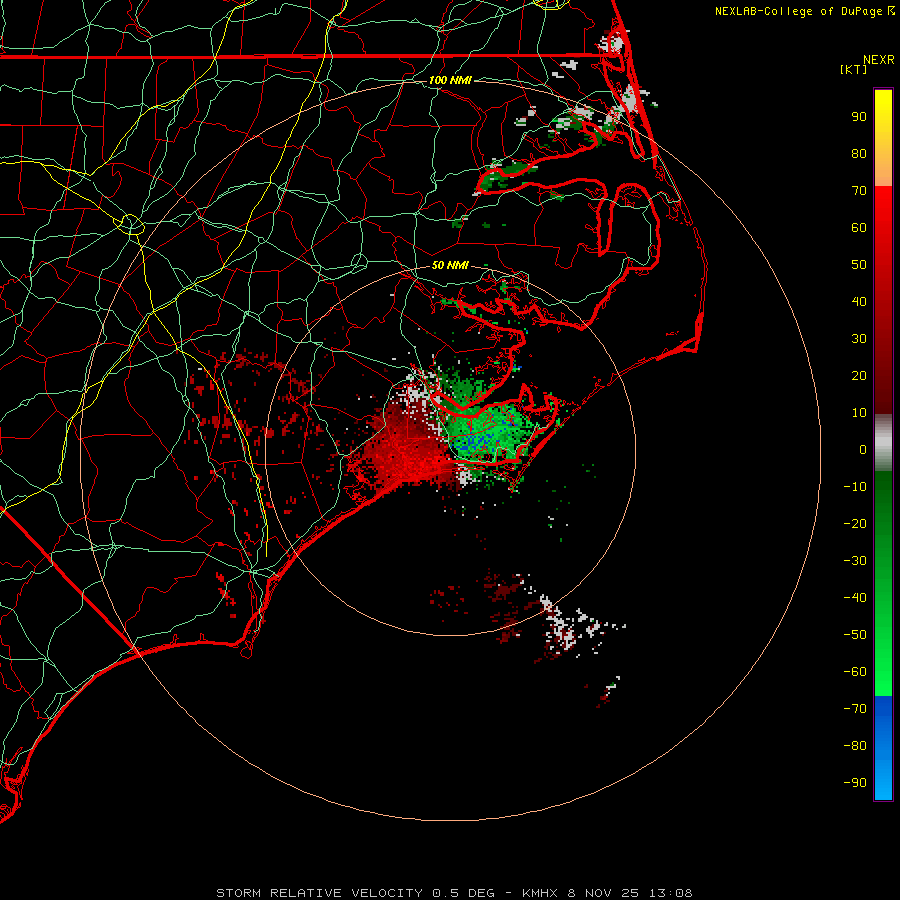This screenshot has height=900, width=900.
Task: Click the -40 knot scale value
Action: 855,598
